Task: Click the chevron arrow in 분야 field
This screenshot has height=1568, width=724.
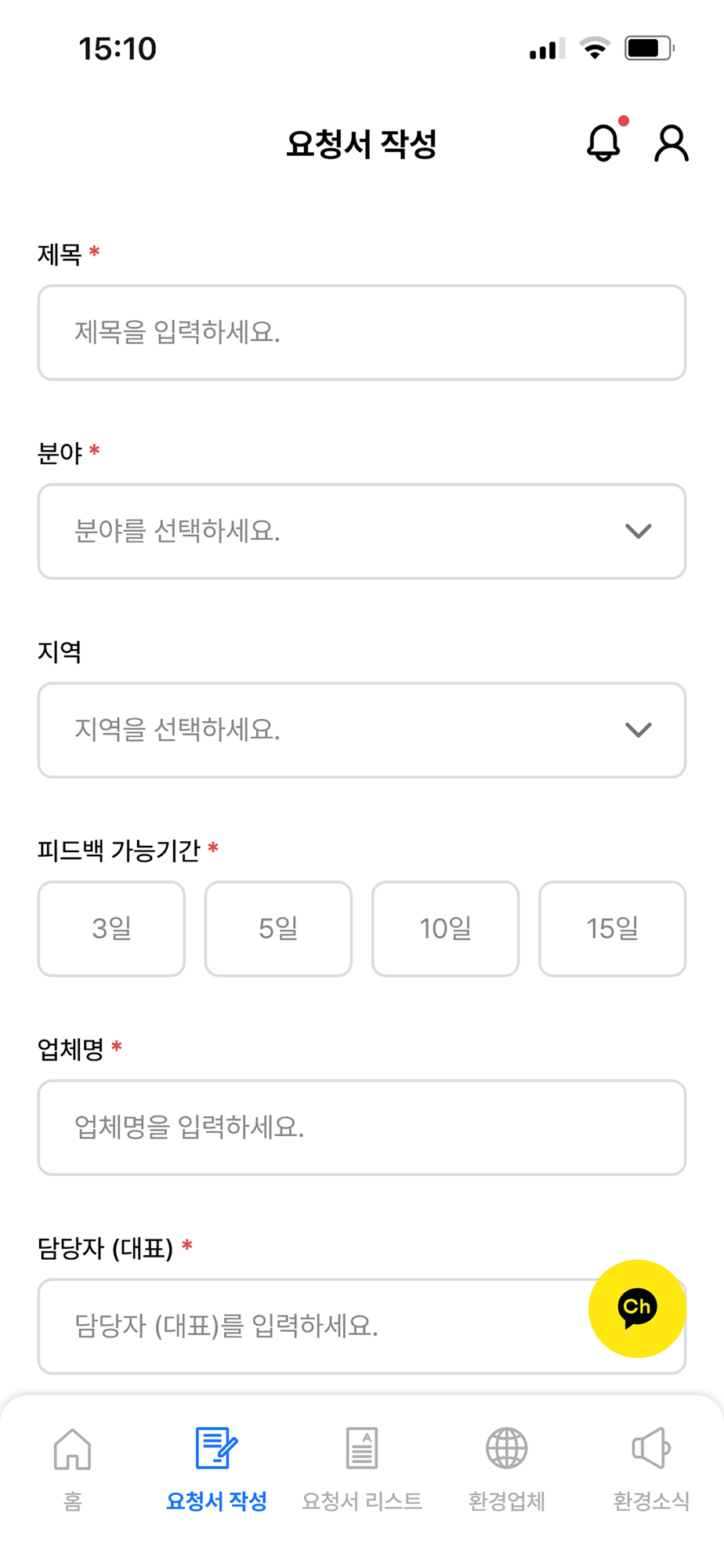Action: [639, 532]
